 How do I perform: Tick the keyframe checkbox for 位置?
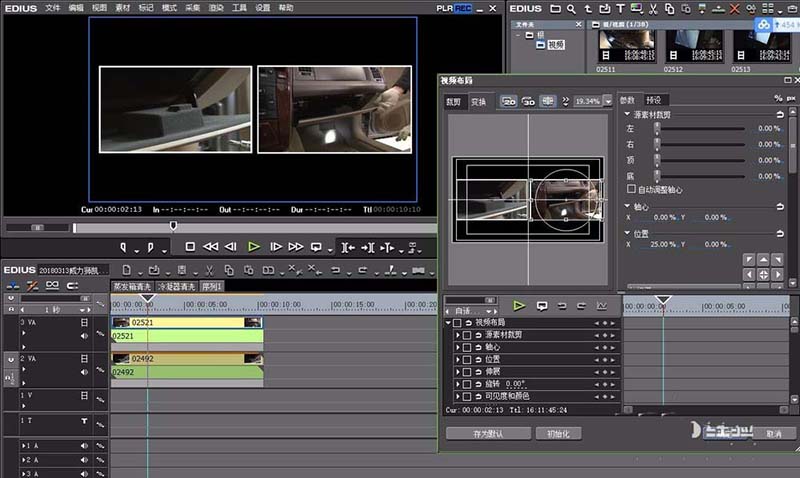467,359
